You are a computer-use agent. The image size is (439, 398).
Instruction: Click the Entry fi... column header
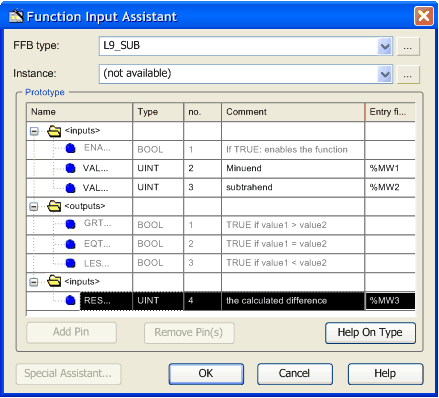[x=390, y=112]
